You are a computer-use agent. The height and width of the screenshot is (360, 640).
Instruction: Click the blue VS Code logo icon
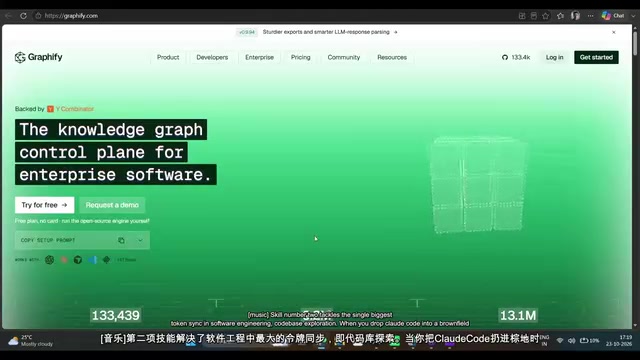(x=93, y=260)
